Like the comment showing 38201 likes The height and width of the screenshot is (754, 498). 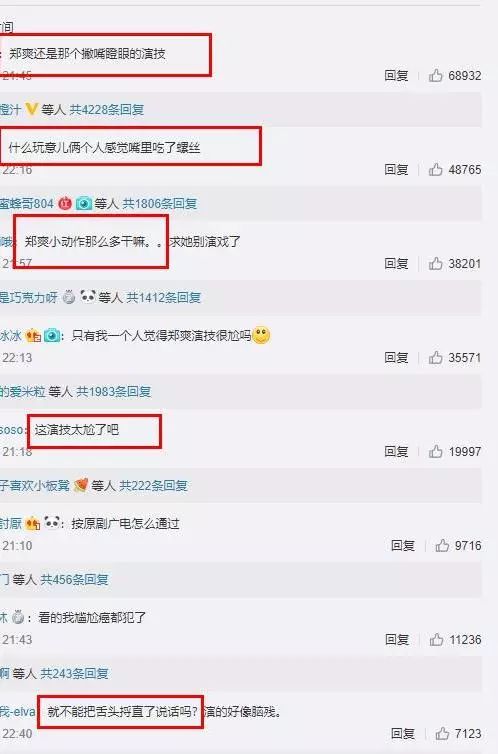tap(436, 263)
